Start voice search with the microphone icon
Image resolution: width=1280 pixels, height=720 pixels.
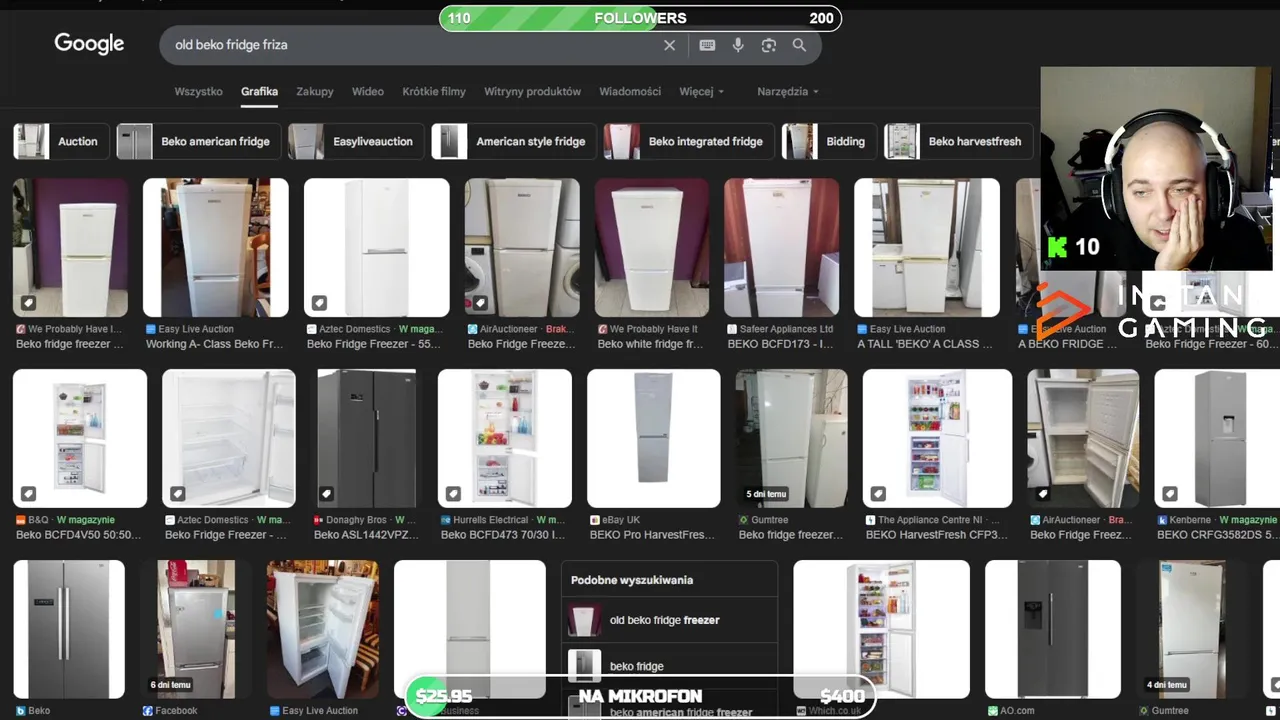coord(738,45)
